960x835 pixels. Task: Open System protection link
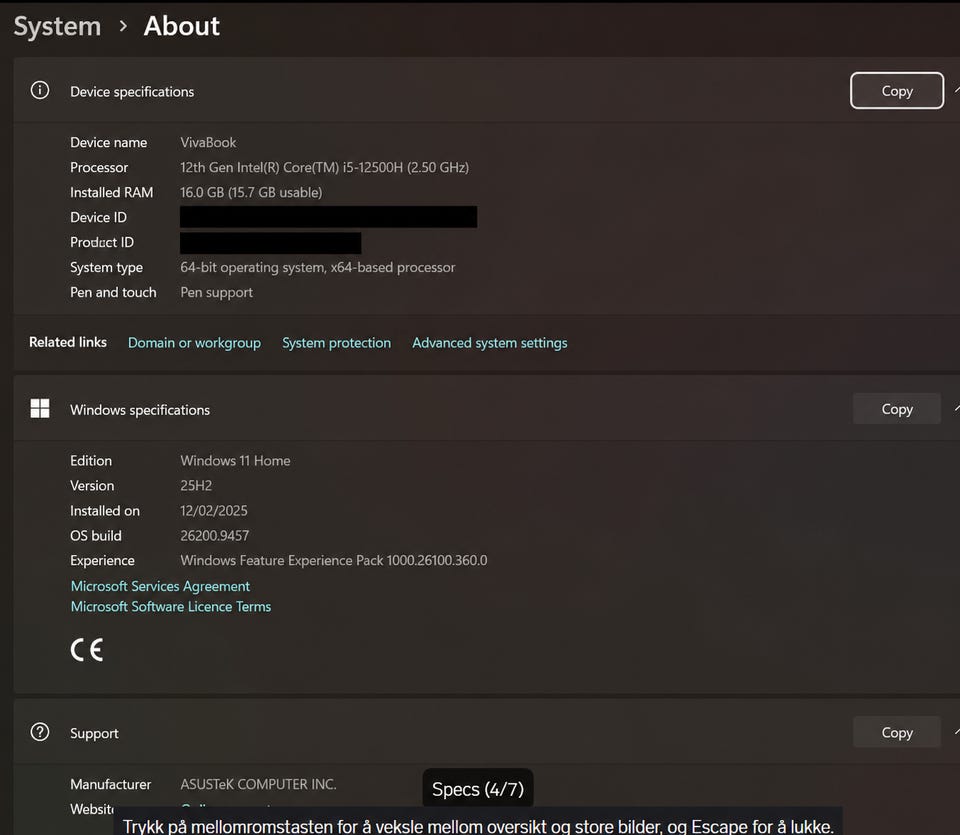coord(336,343)
